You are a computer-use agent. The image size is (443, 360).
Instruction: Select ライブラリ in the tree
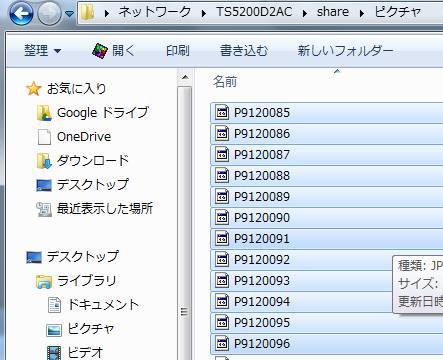[87, 281]
